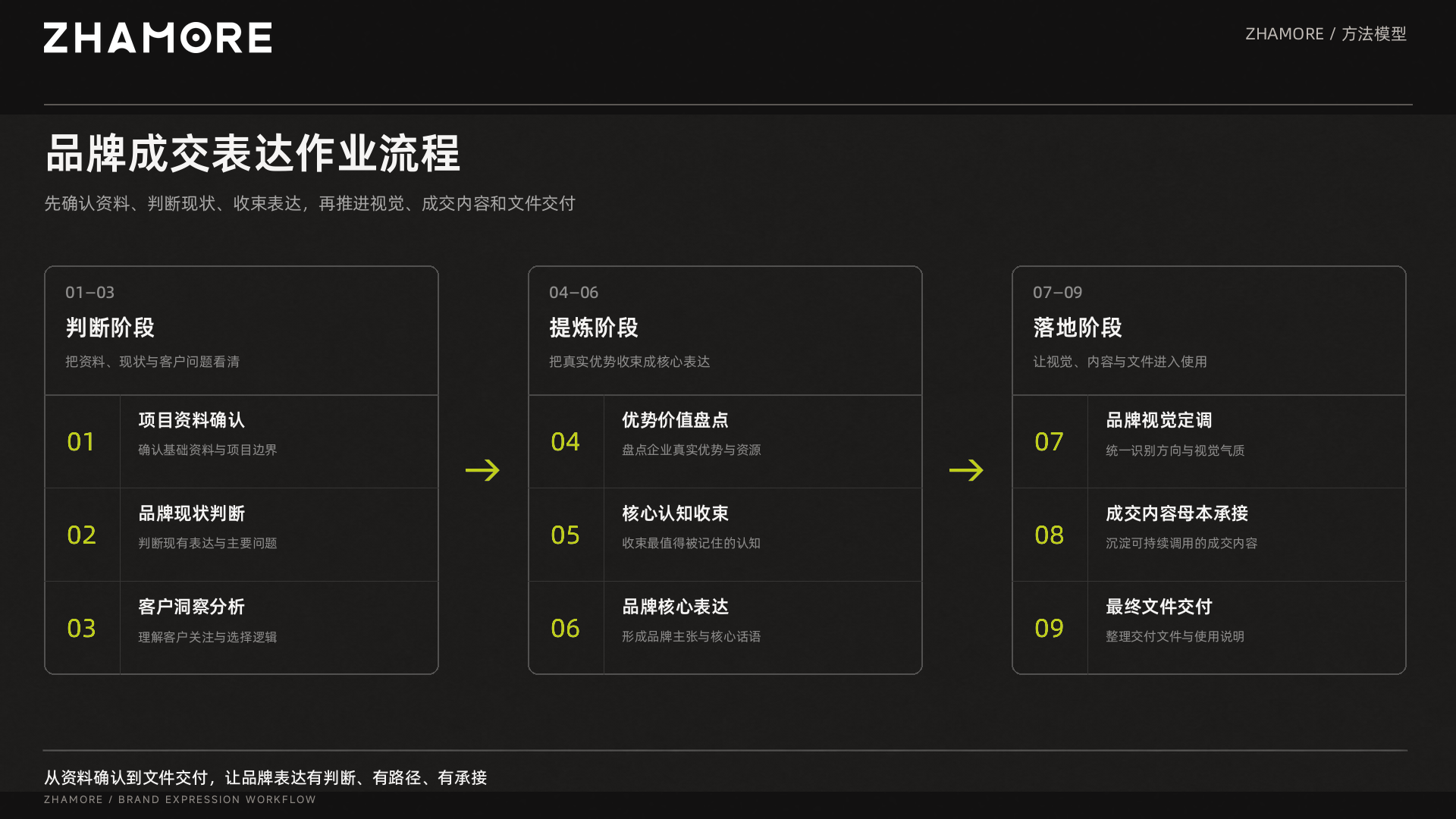
Task: Click 确认基础资料与项目边界 description
Action: pyautogui.click(x=208, y=450)
